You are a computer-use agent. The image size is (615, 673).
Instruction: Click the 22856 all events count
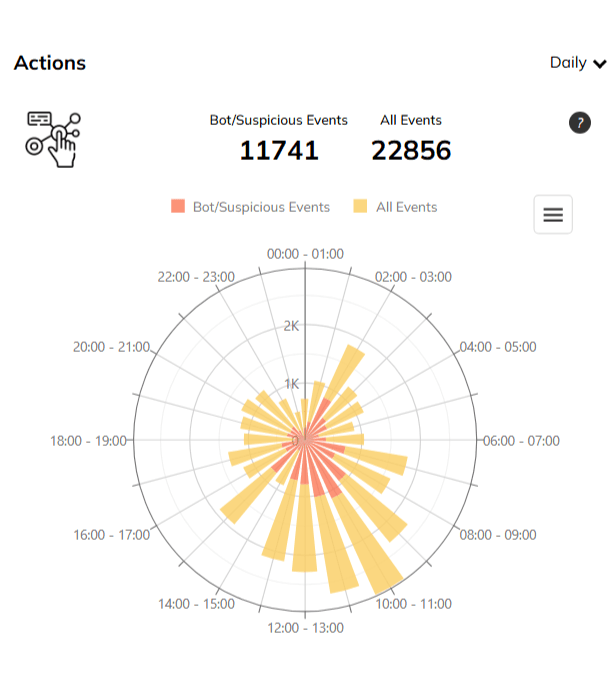(411, 151)
